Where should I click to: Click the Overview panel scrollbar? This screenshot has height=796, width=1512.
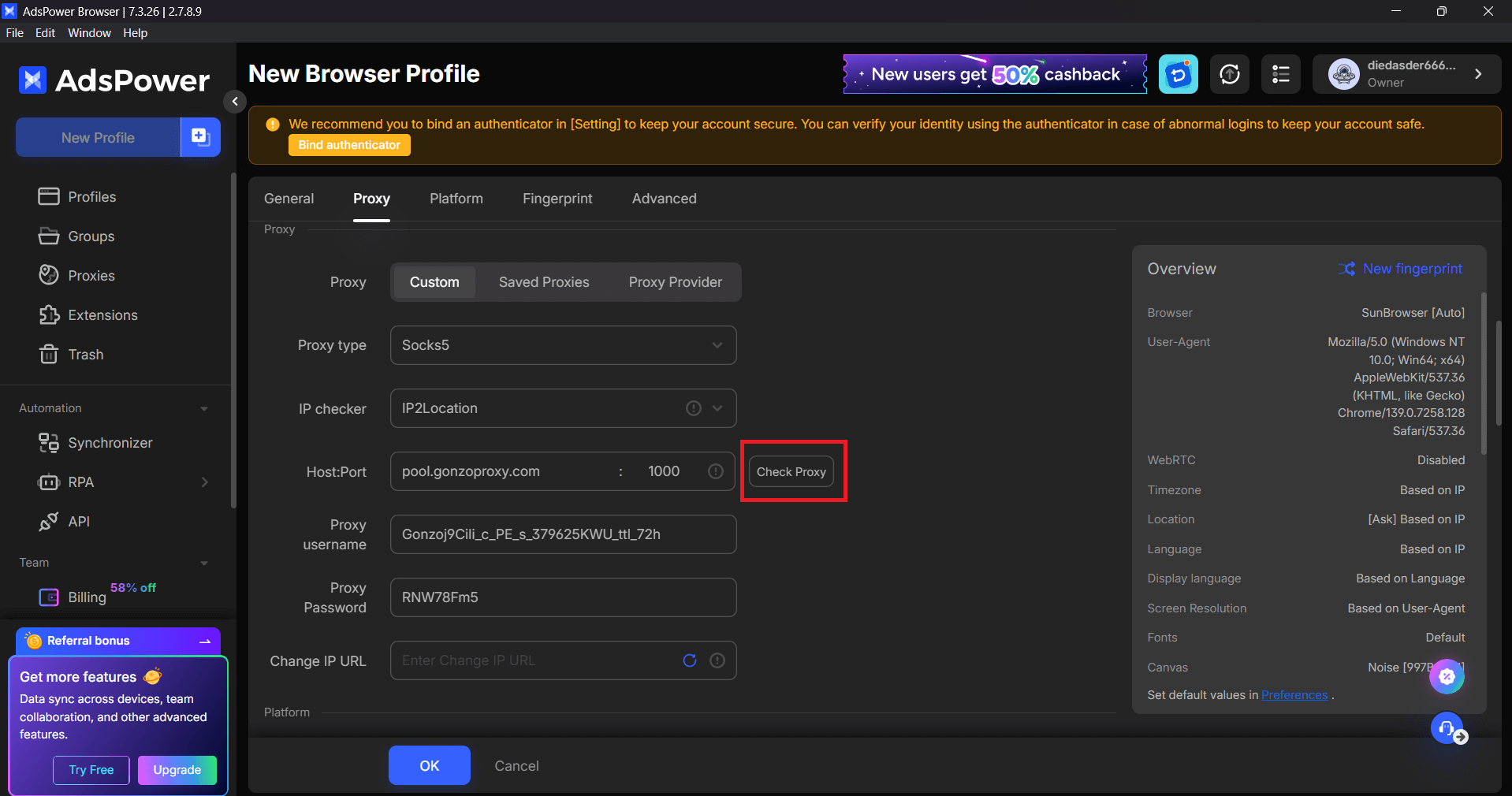tap(1484, 374)
